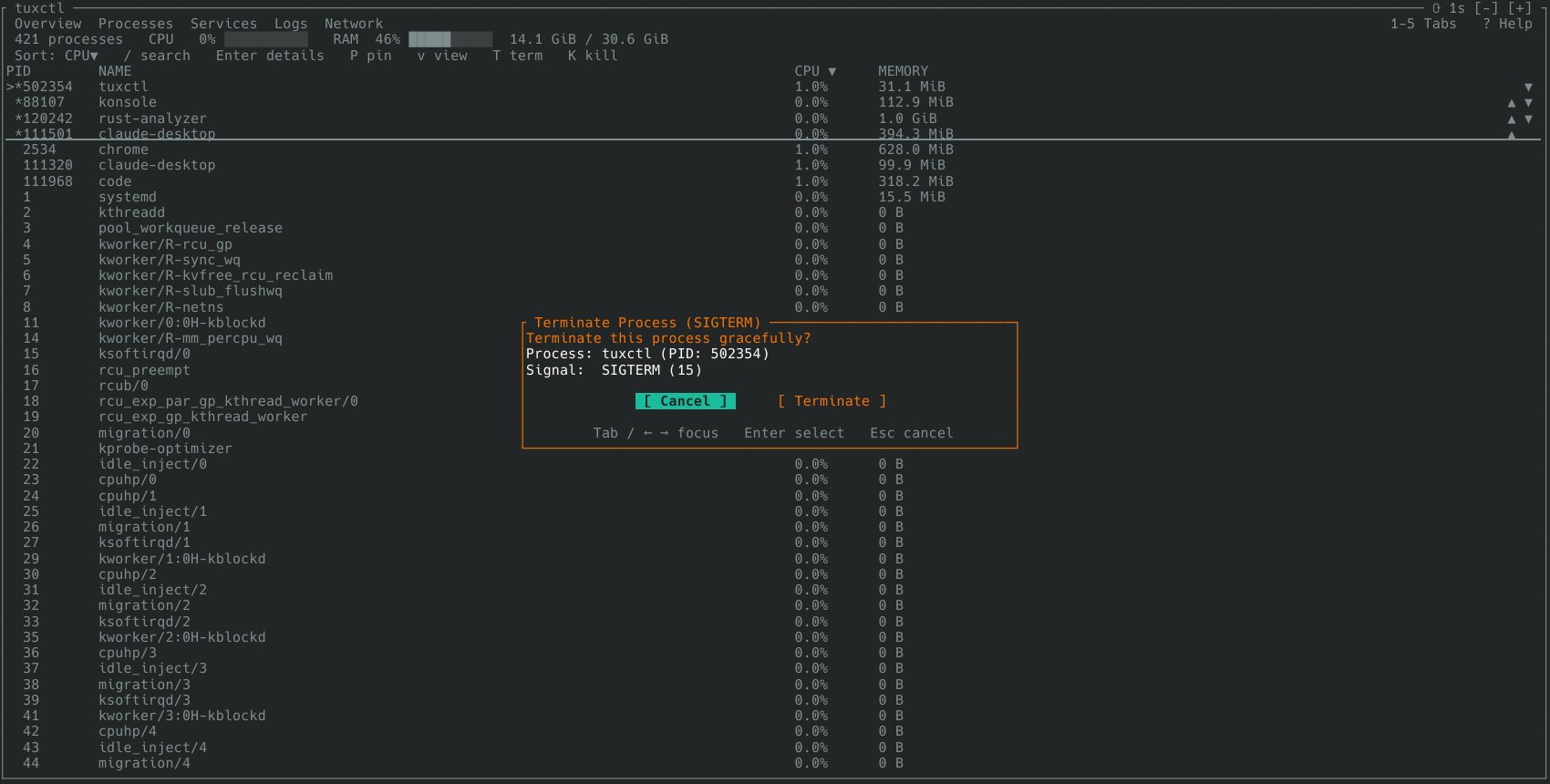Cancel the Terminate Process dialog
Screen dimensions: 1550x784
point(686,401)
